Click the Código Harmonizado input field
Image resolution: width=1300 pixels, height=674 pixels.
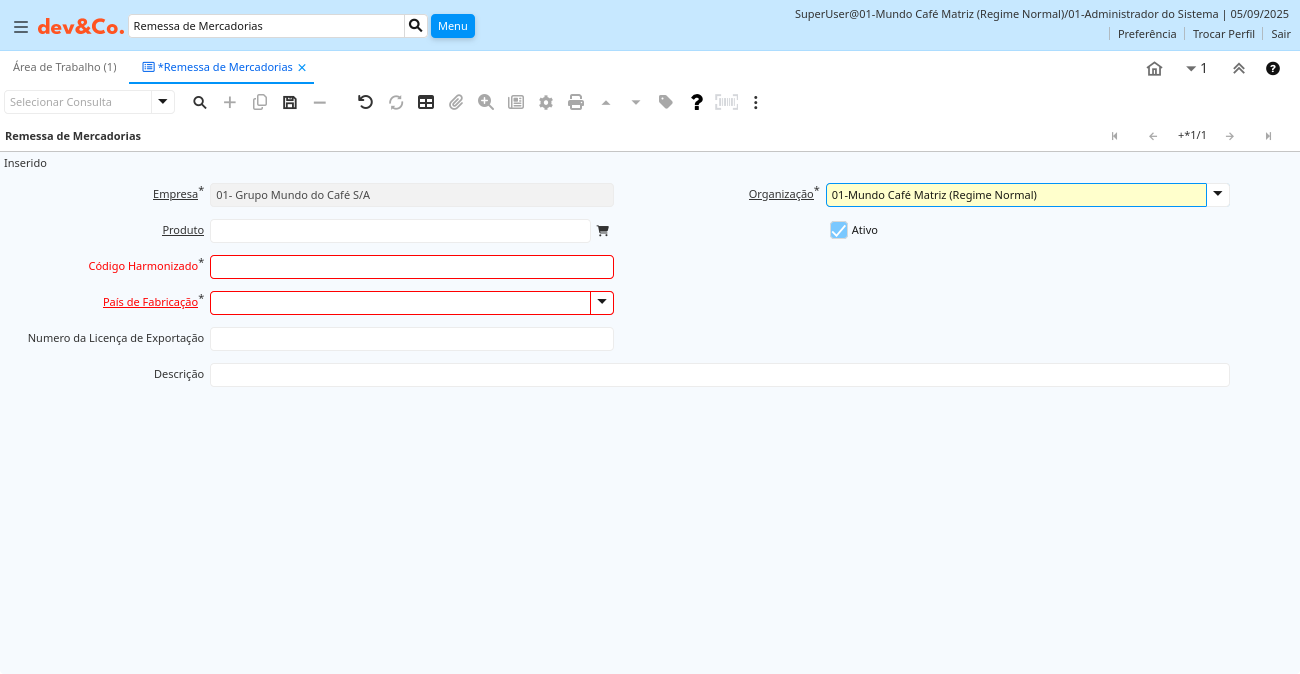pyautogui.click(x=411, y=267)
